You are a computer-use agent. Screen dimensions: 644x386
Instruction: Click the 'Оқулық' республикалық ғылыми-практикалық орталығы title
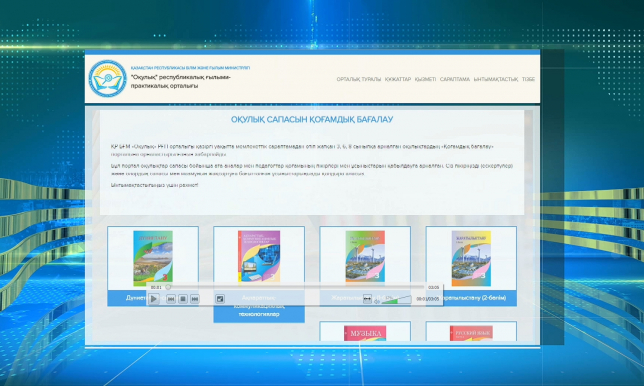point(181,81)
